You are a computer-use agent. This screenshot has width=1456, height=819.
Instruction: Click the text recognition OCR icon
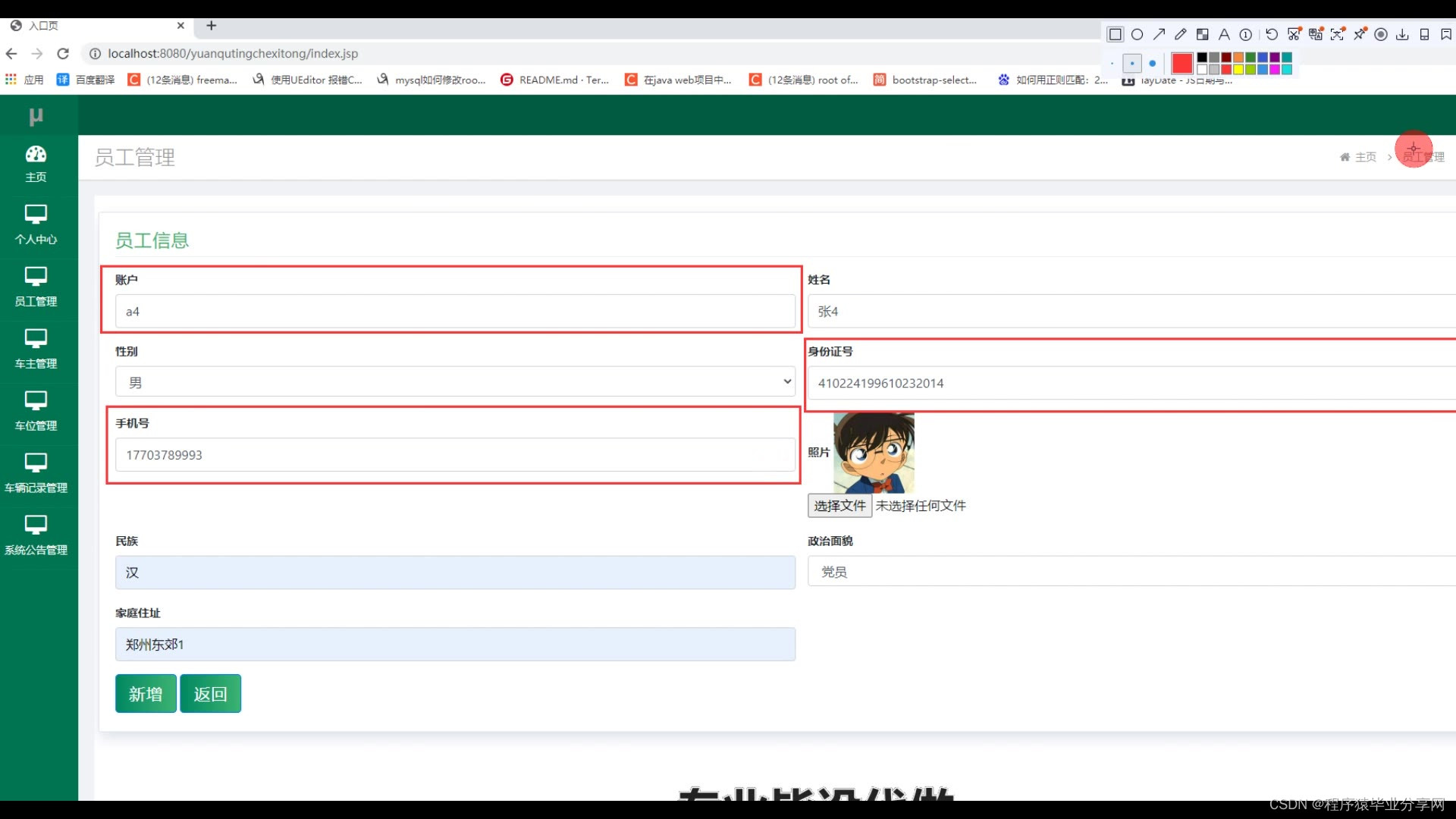[1337, 34]
